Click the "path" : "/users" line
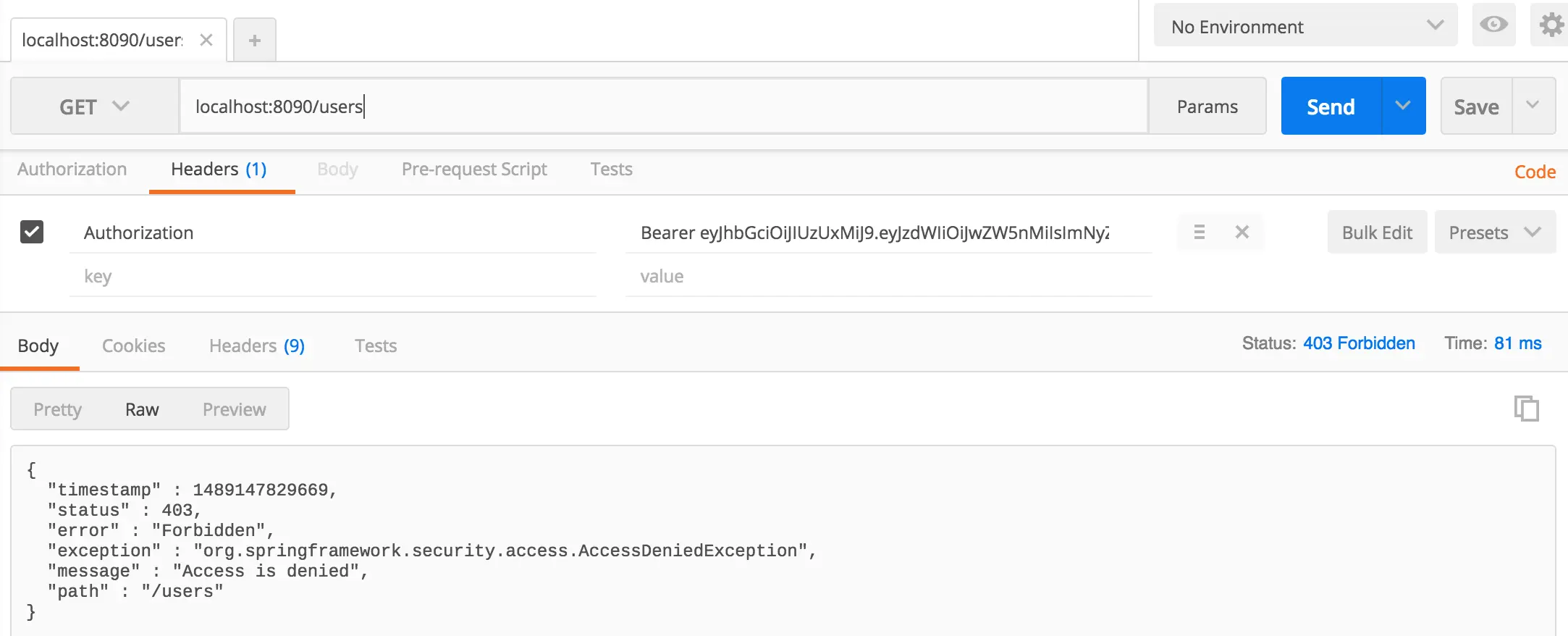Viewport: 1568px width, 636px height. [x=135, y=591]
